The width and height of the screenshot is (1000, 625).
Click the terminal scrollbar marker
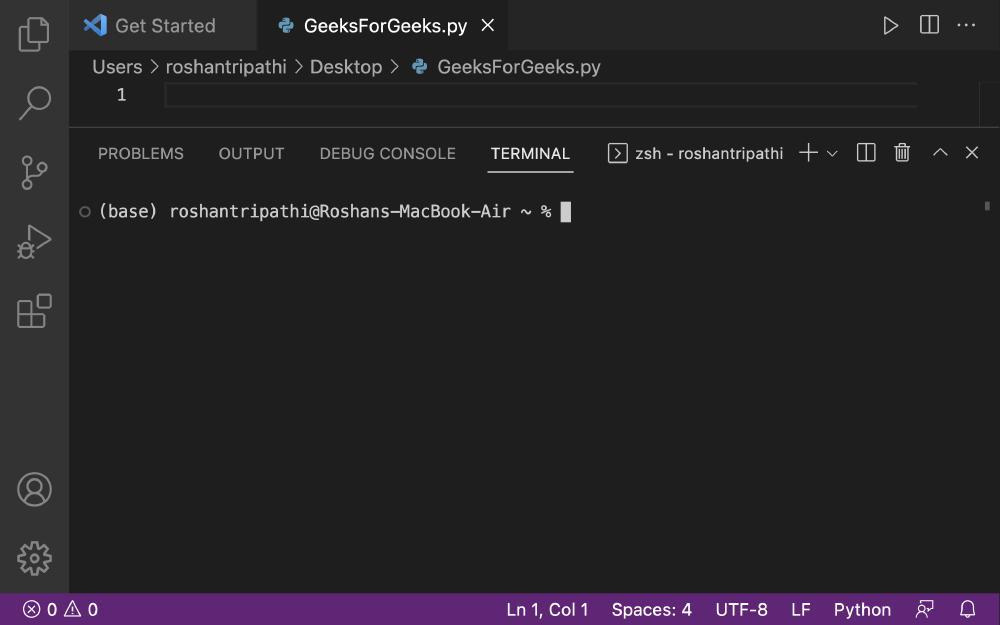[x=987, y=206]
